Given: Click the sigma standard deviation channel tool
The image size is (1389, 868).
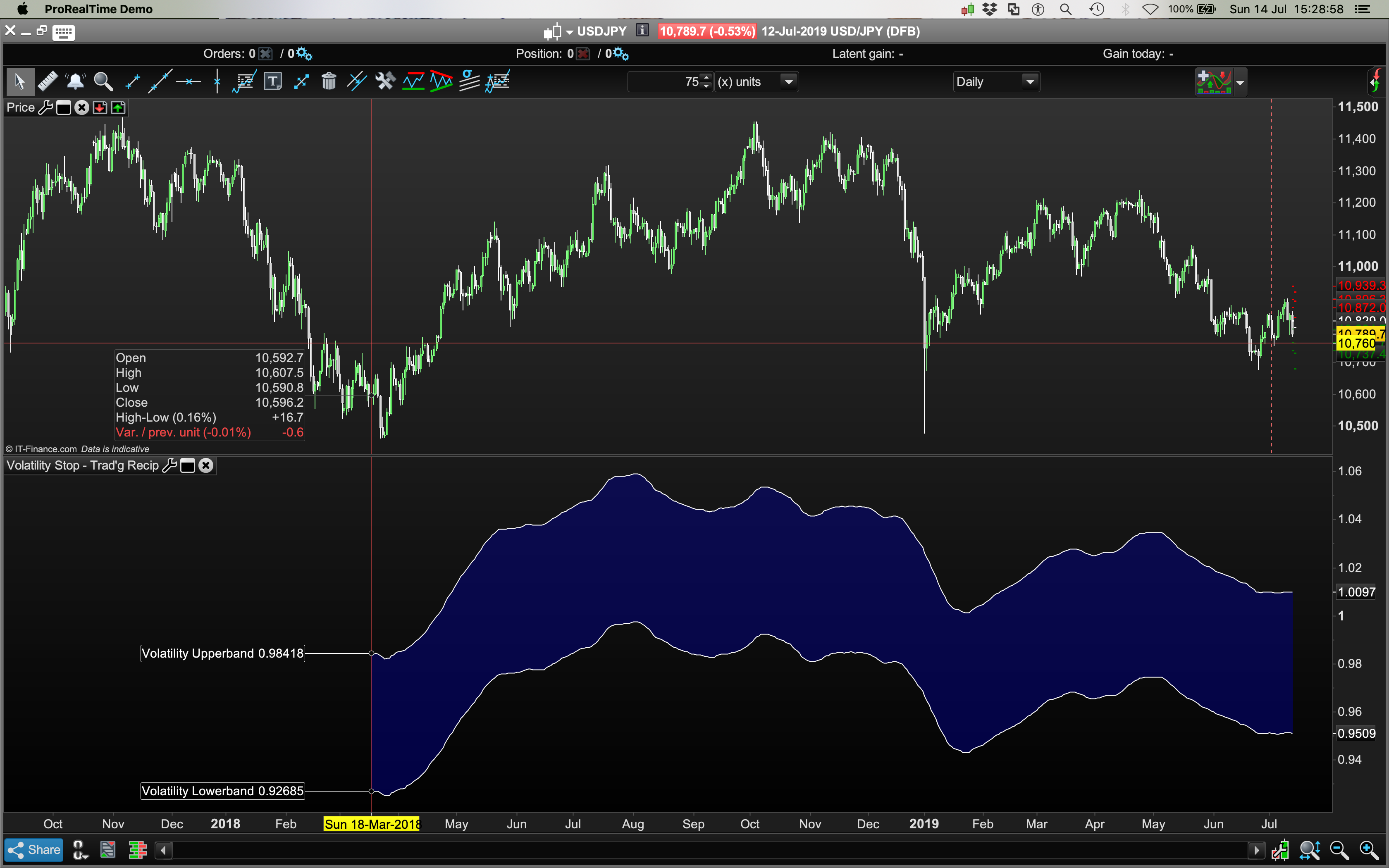Looking at the screenshot, I should coord(470,81).
